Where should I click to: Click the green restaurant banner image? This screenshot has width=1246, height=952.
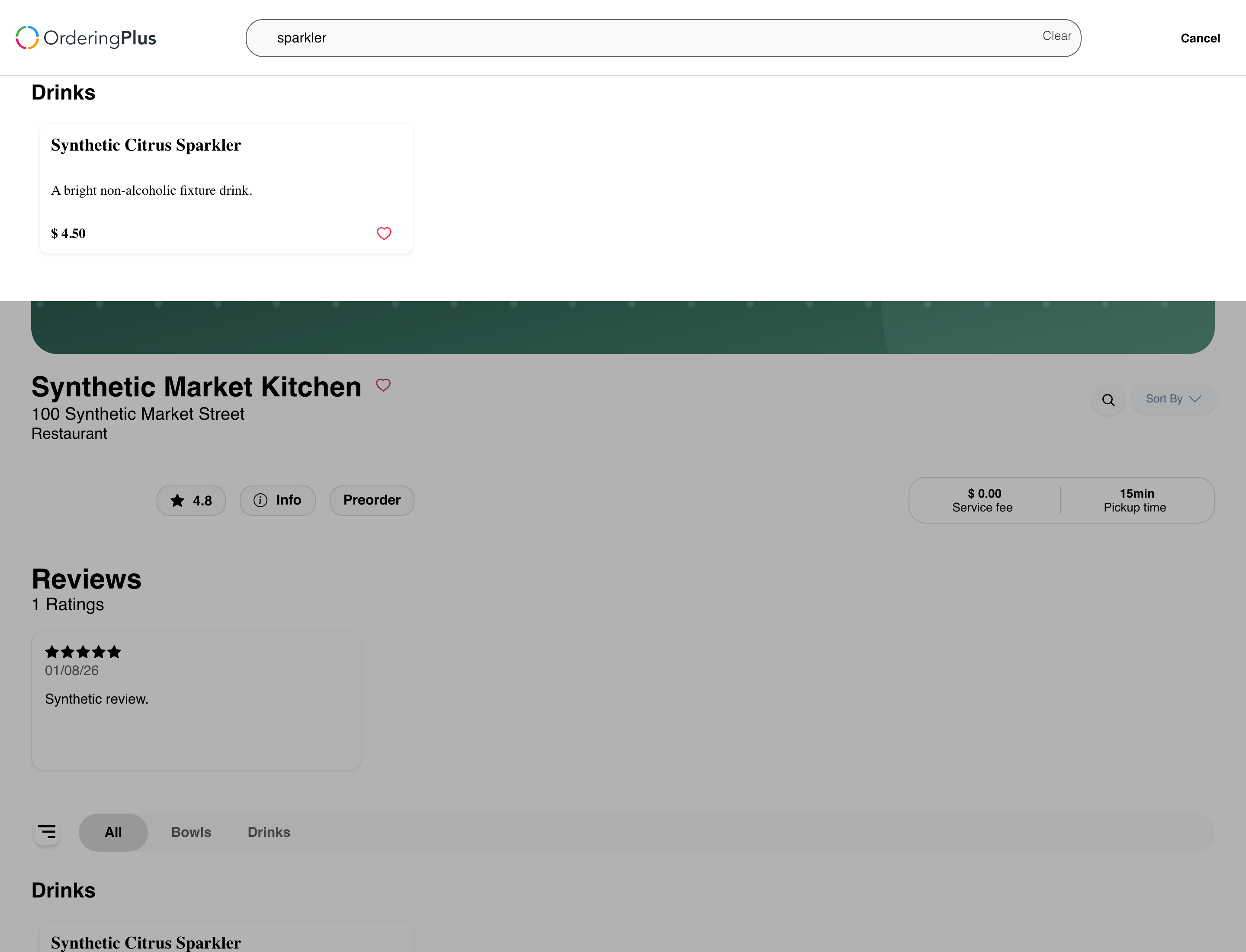(623, 327)
